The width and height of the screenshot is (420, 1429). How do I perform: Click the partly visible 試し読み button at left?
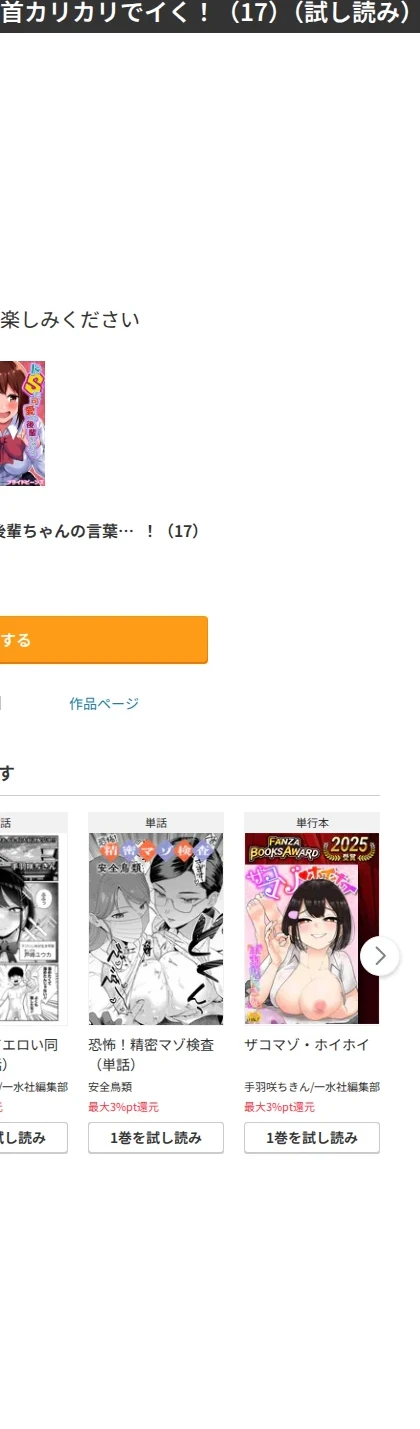(x=33, y=1138)
